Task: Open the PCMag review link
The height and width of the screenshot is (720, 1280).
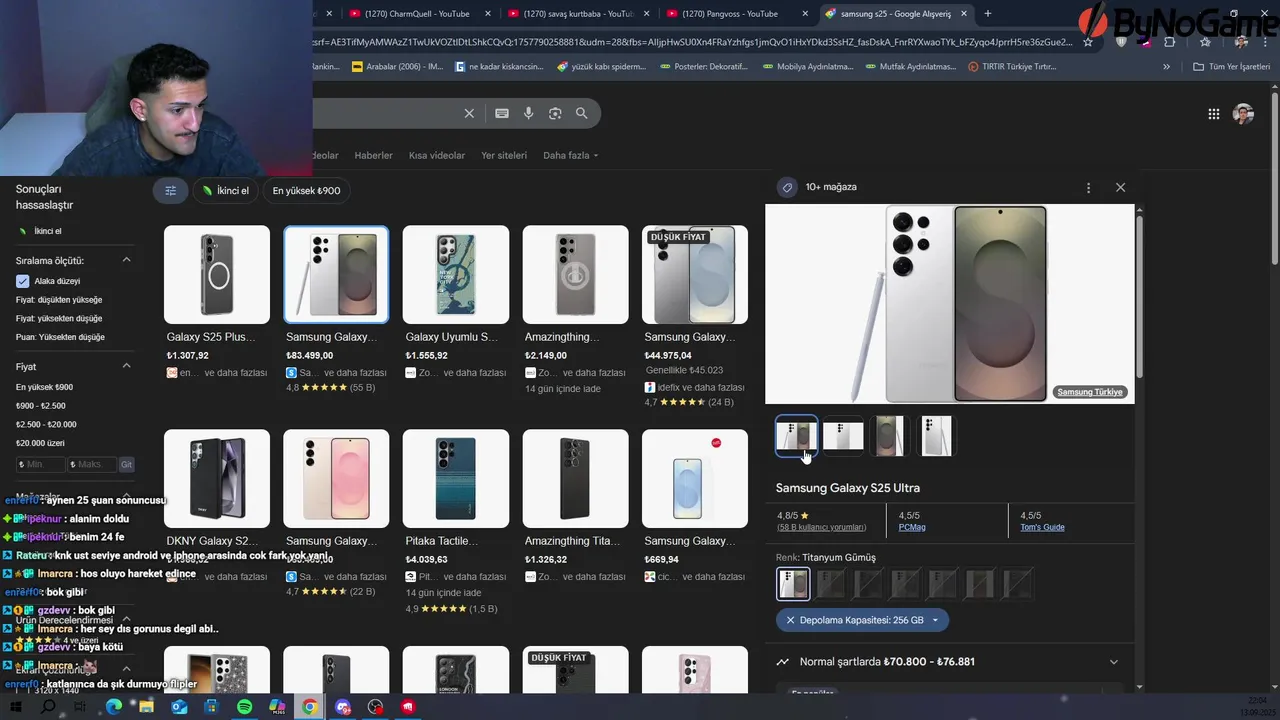Action: [912, 527]
